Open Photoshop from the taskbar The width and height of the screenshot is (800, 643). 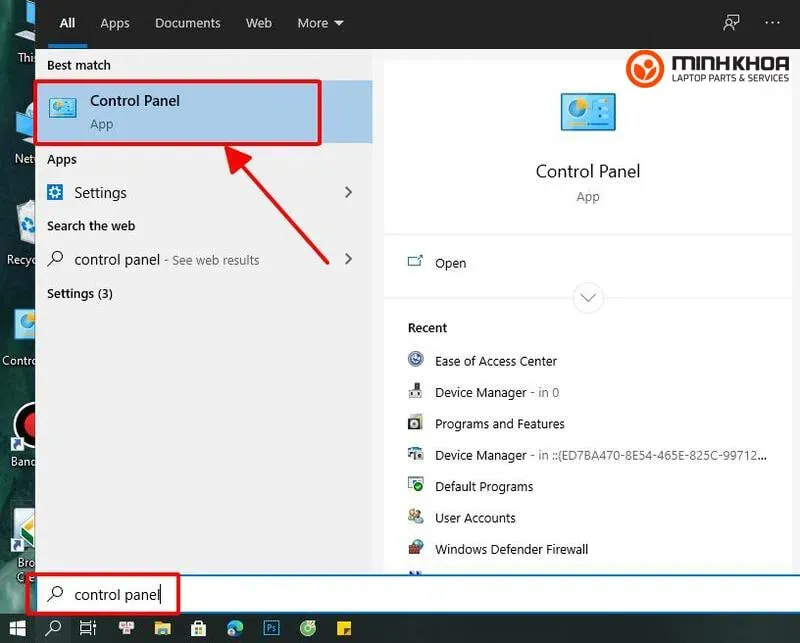[x=271, y=628]
